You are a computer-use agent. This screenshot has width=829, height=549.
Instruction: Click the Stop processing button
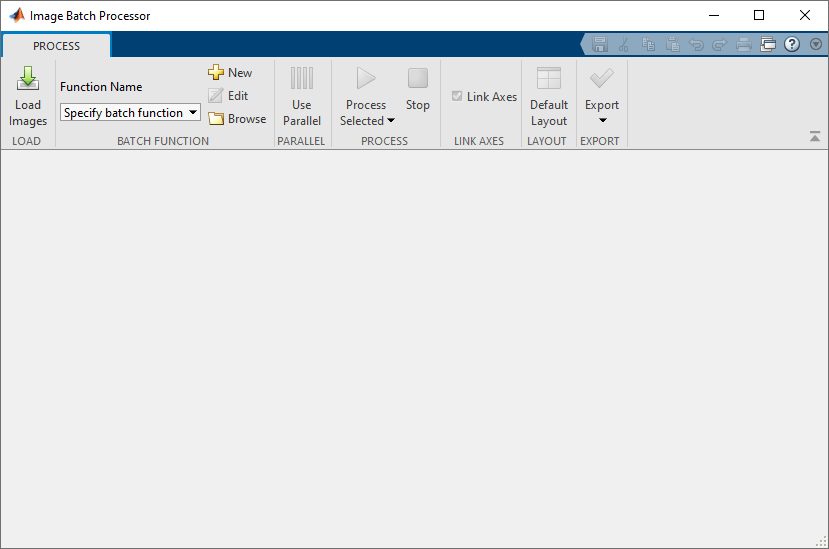[418, 89]
